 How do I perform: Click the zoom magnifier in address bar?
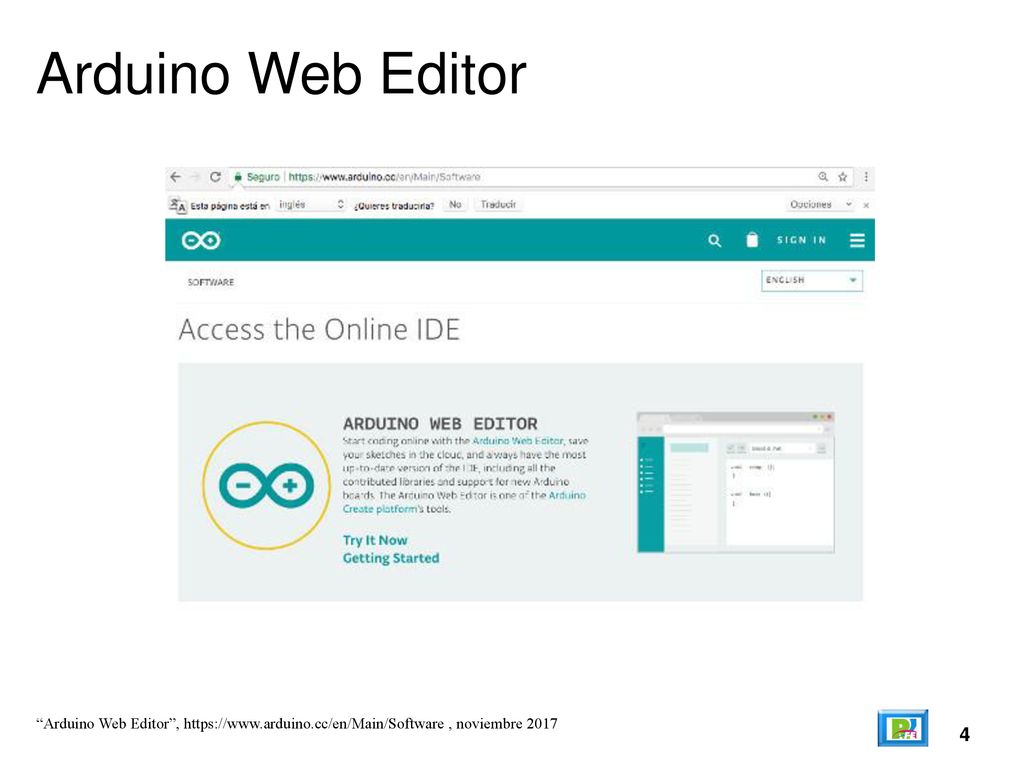click(823, 177)
